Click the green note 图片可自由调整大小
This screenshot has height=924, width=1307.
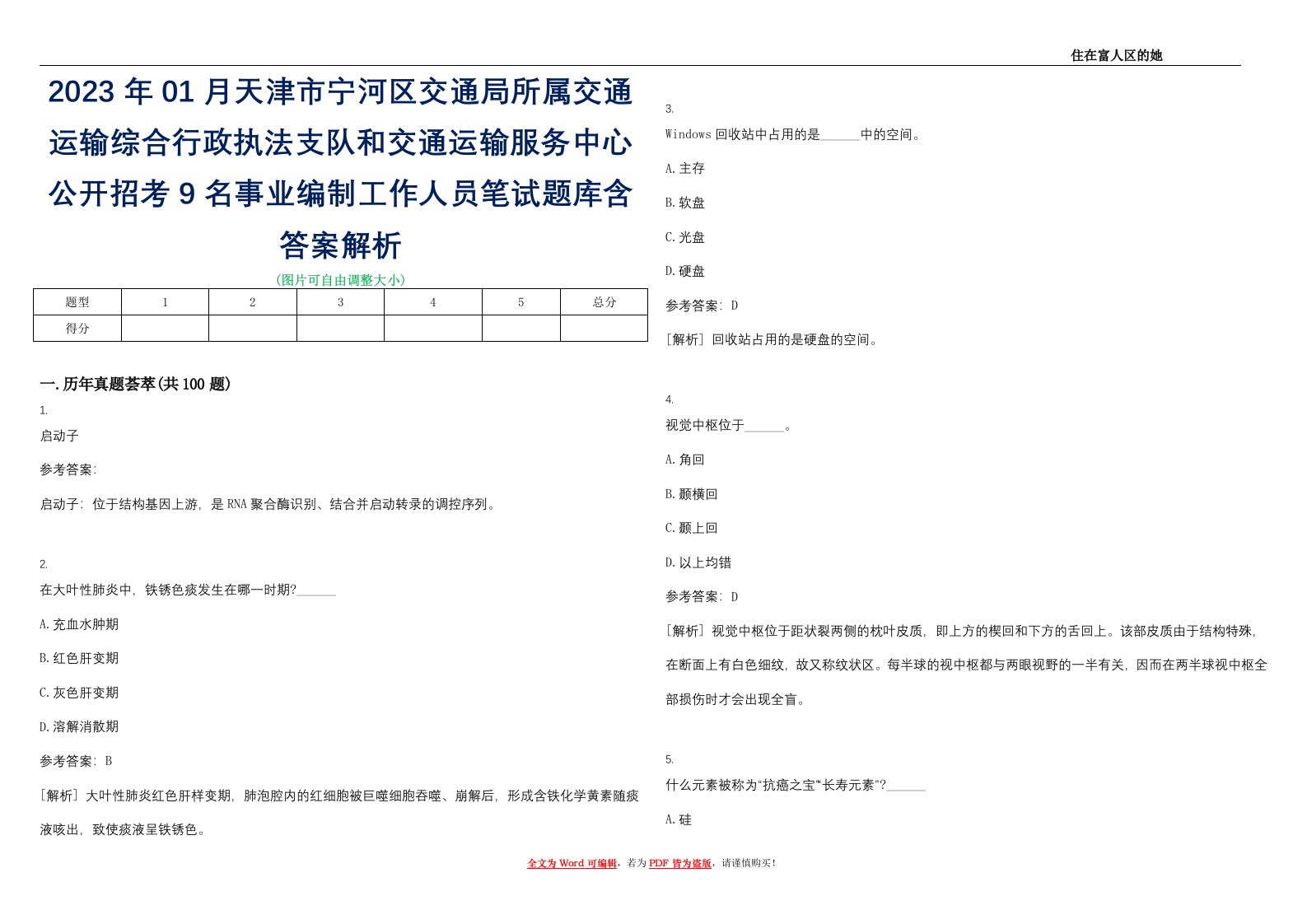(x=340, y=280)
